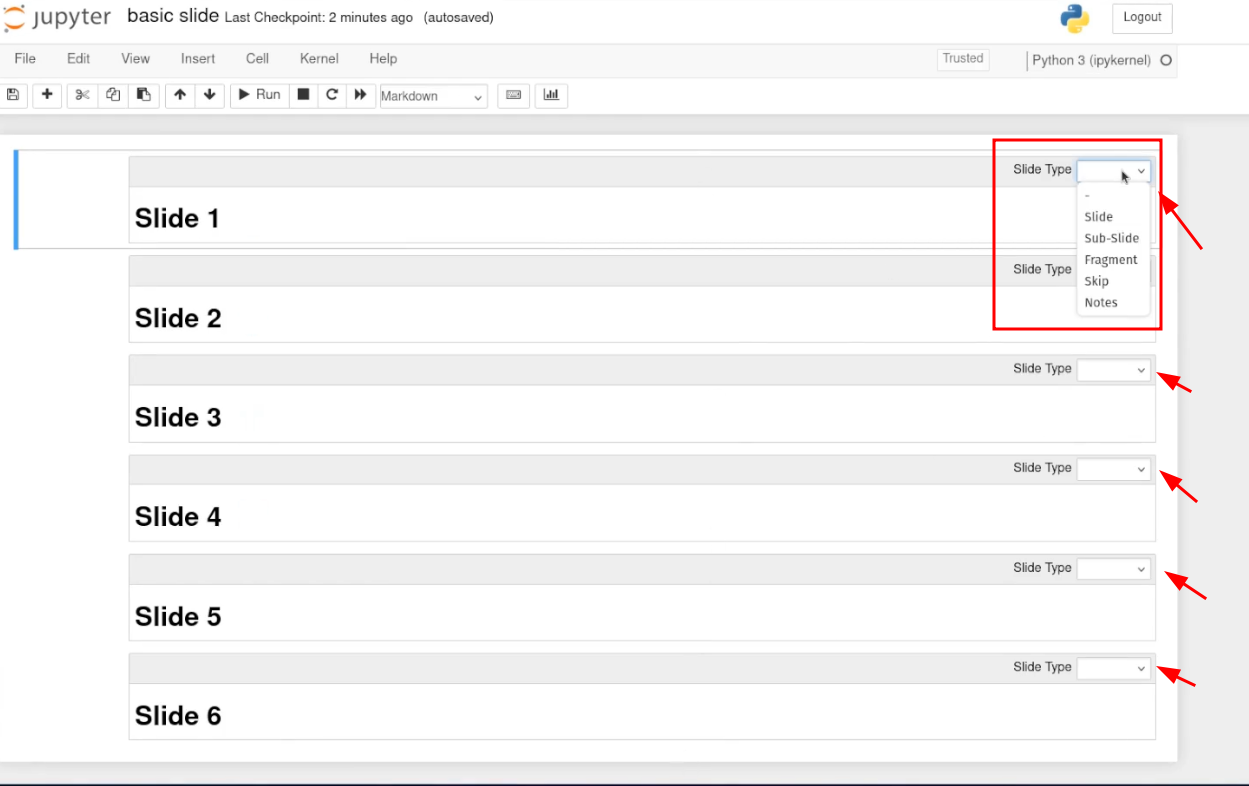1249x786 pixels.
Task: Restart kernel and run all with fast-forward icon
Action: point(360,95)
